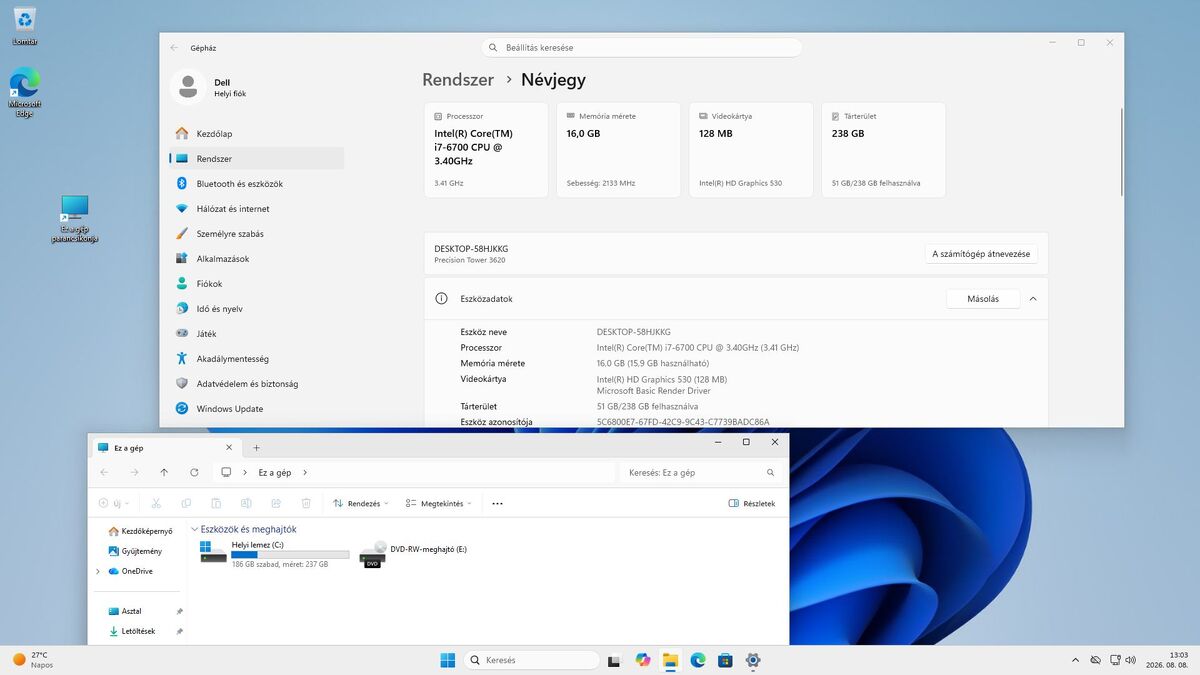Select DESKTOP-58HJKKG device name value
Image resolution: width=1200 pixels, height=675 pixels.
[x=634, y=331]
